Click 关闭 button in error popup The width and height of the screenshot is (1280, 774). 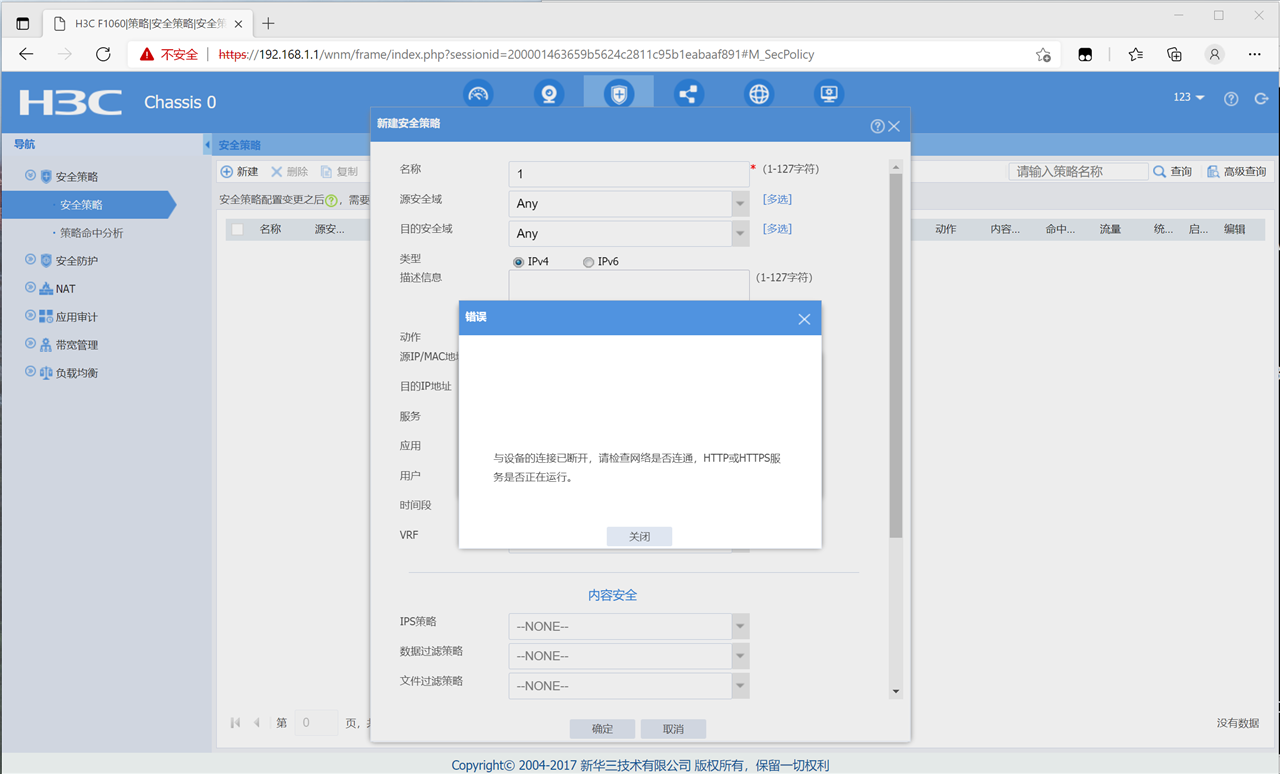click(639, 537)
